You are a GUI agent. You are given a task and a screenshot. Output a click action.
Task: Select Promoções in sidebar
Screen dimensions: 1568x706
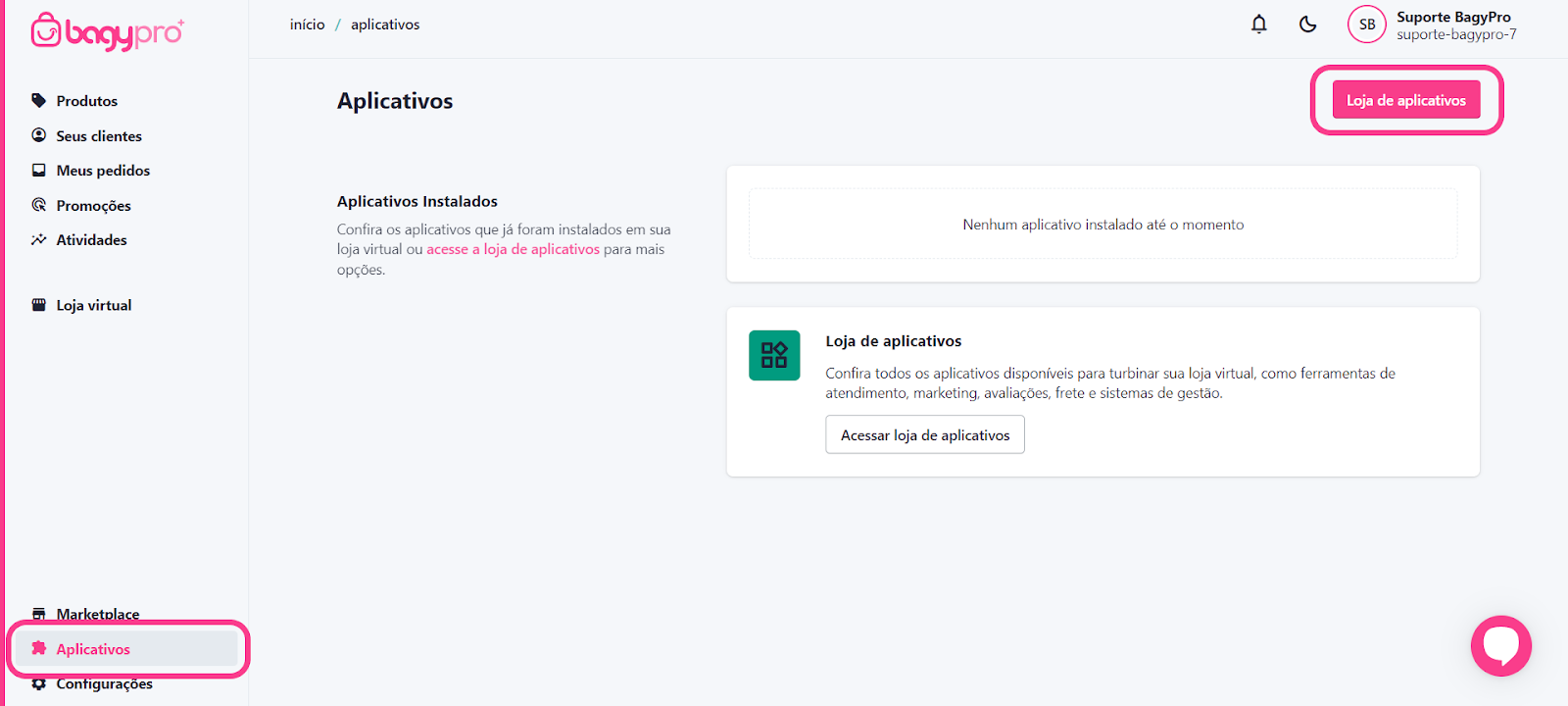pyautogui.click(x=93, y=206)
